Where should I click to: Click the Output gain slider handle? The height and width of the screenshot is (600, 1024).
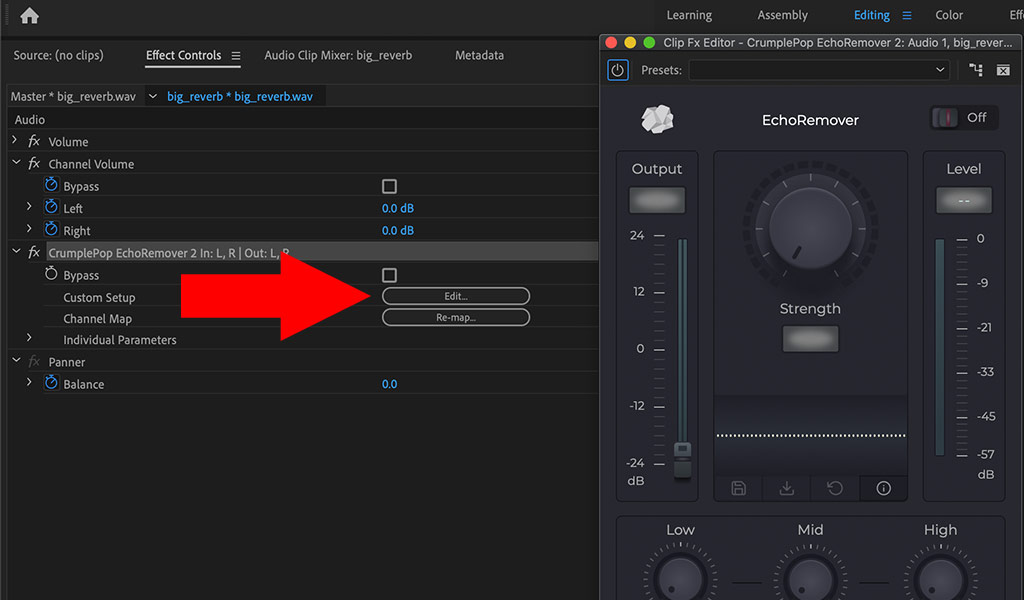coord(682,459)
